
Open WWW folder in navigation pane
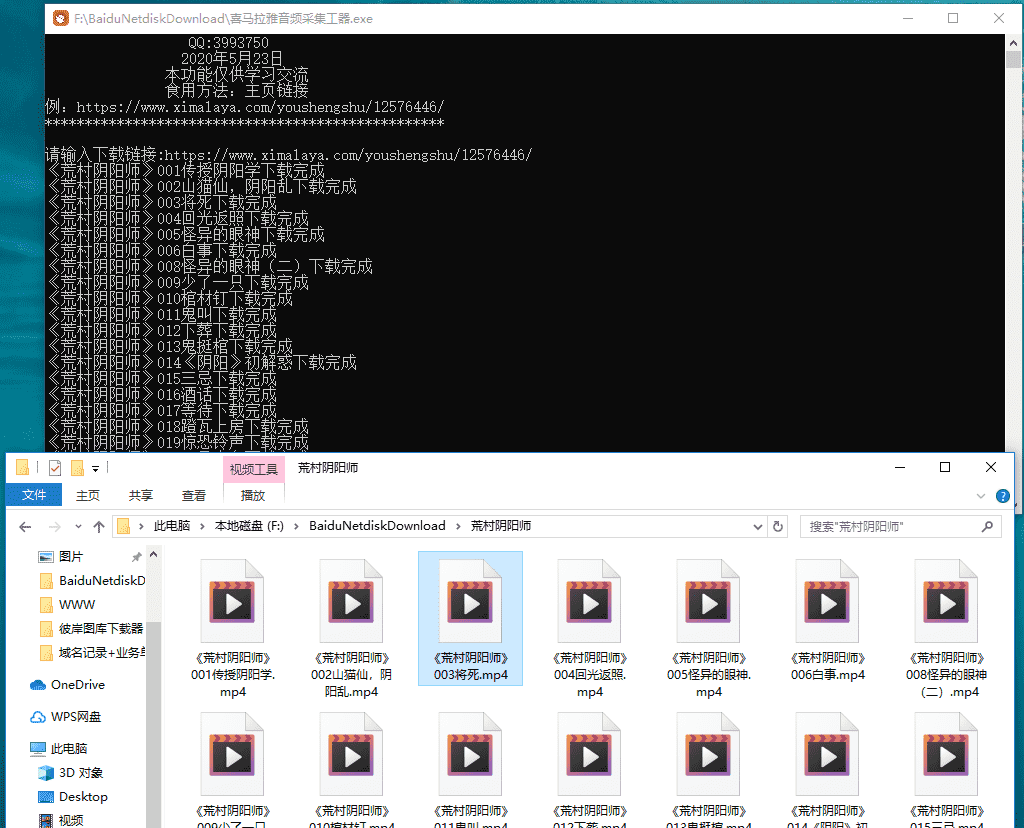(x=68, y=605)
